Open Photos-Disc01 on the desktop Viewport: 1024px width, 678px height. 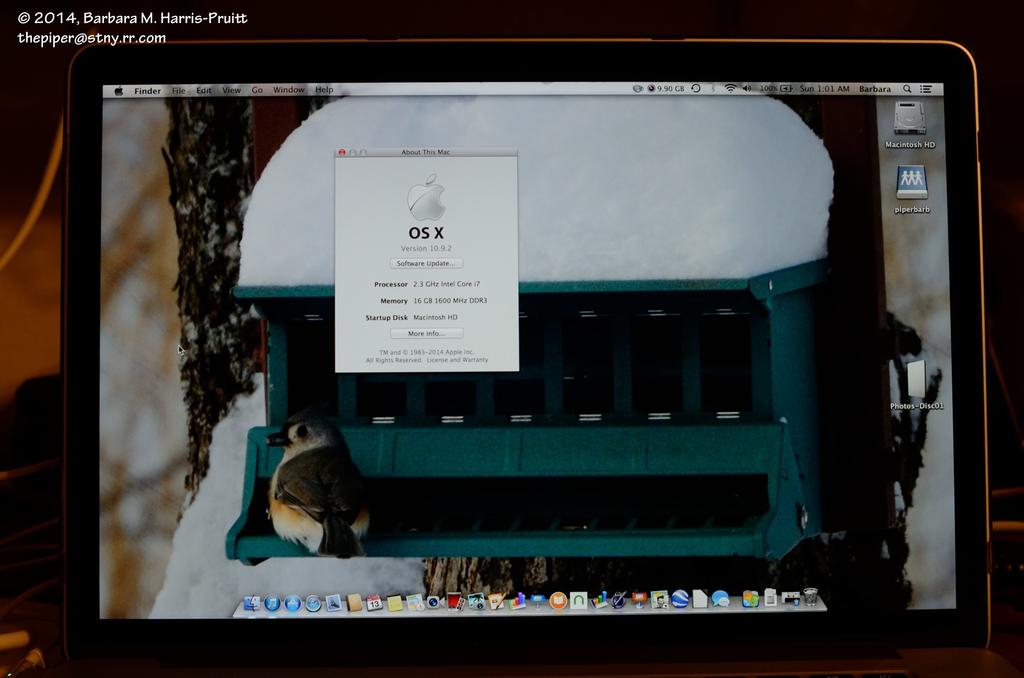[916, 381]
